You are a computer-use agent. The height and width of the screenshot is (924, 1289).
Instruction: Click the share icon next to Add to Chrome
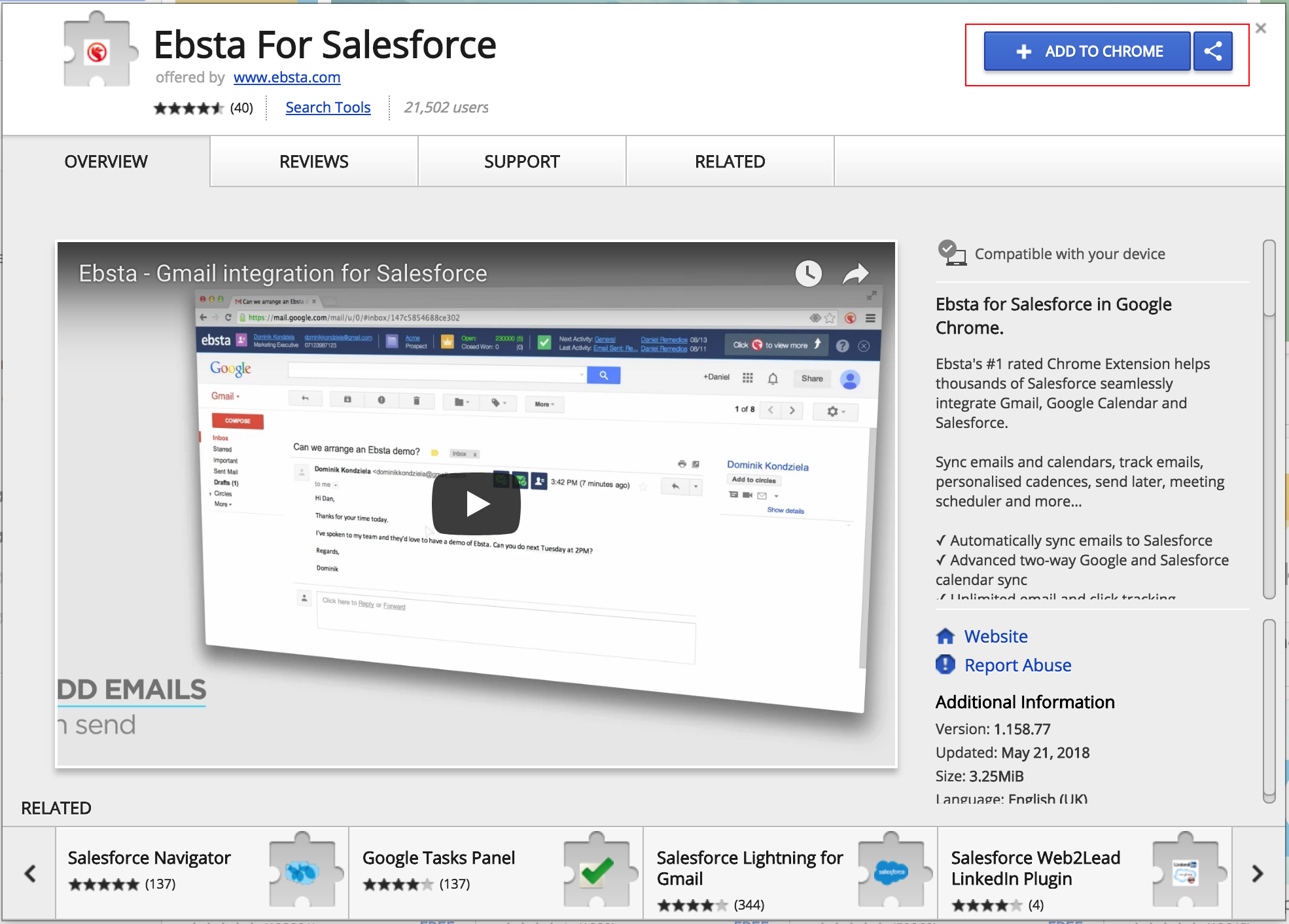click(1212, 51)
